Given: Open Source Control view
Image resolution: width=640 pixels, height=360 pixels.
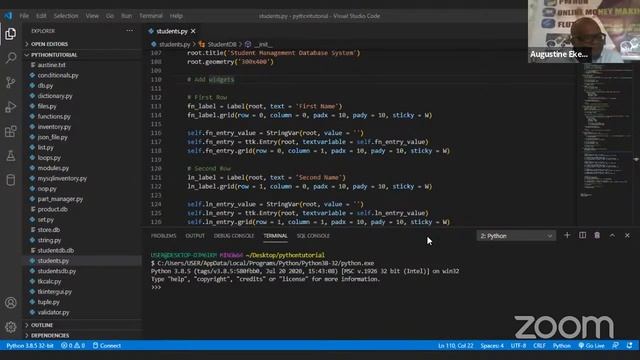Looking at the screenshot, I should coord(11,82).
